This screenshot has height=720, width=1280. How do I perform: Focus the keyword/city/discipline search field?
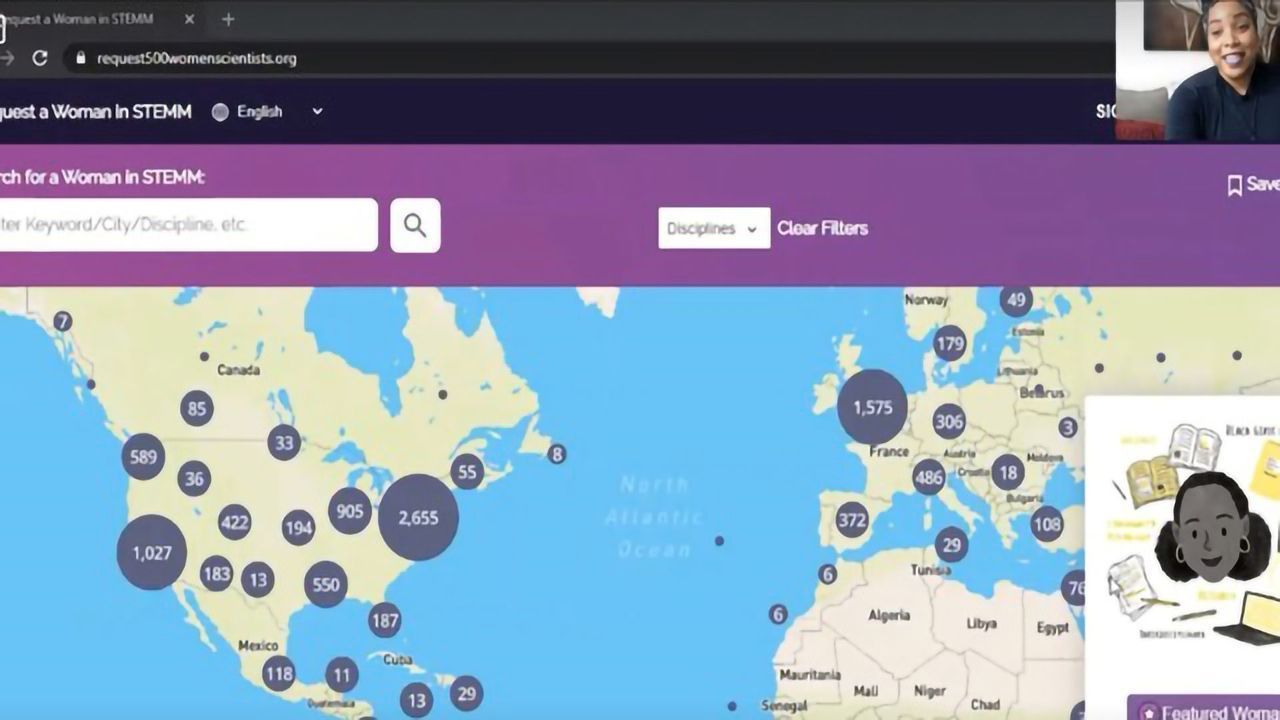pyautogui.click(x=187, y=225)
